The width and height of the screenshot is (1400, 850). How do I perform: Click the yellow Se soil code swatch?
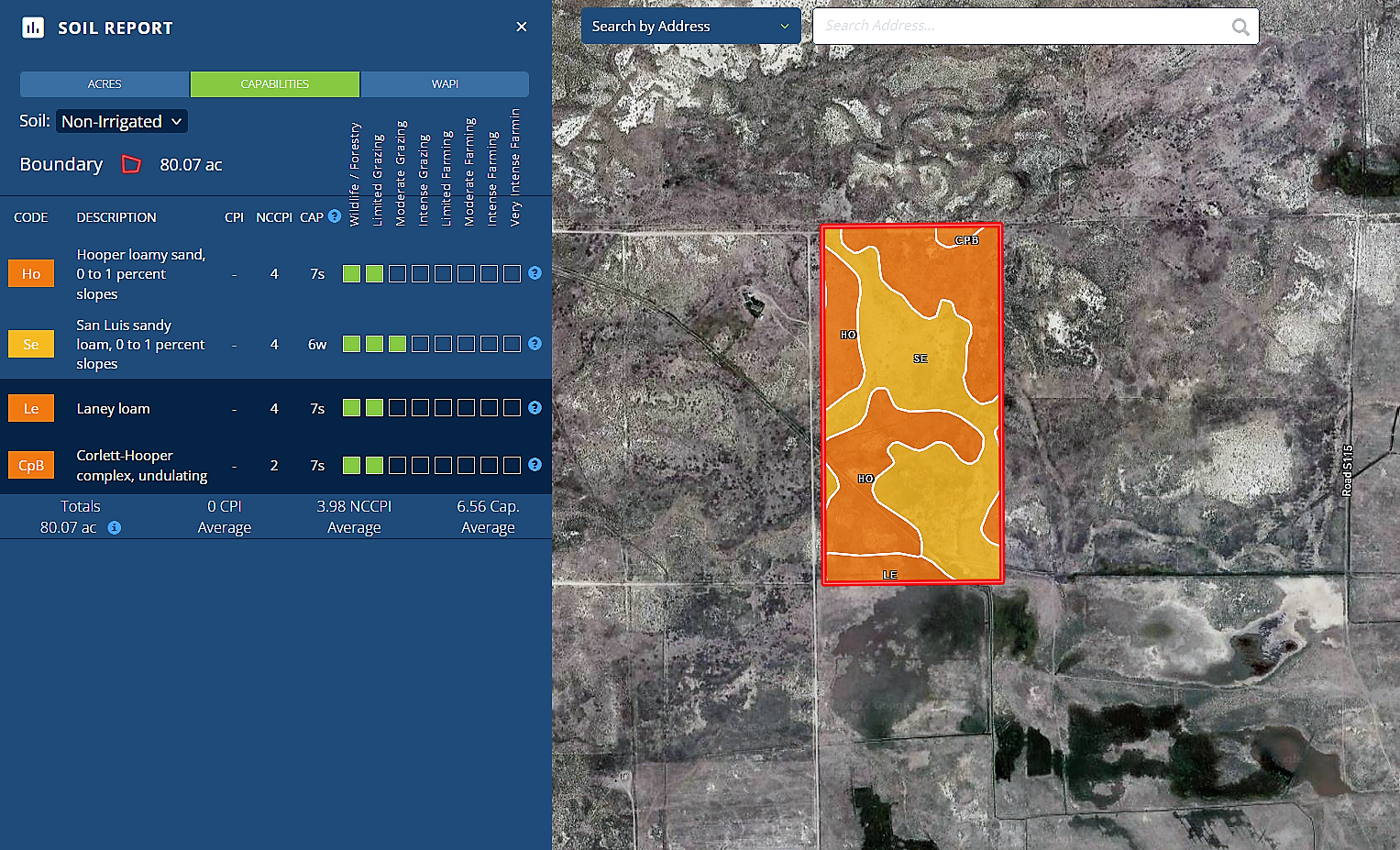point(31,344)
